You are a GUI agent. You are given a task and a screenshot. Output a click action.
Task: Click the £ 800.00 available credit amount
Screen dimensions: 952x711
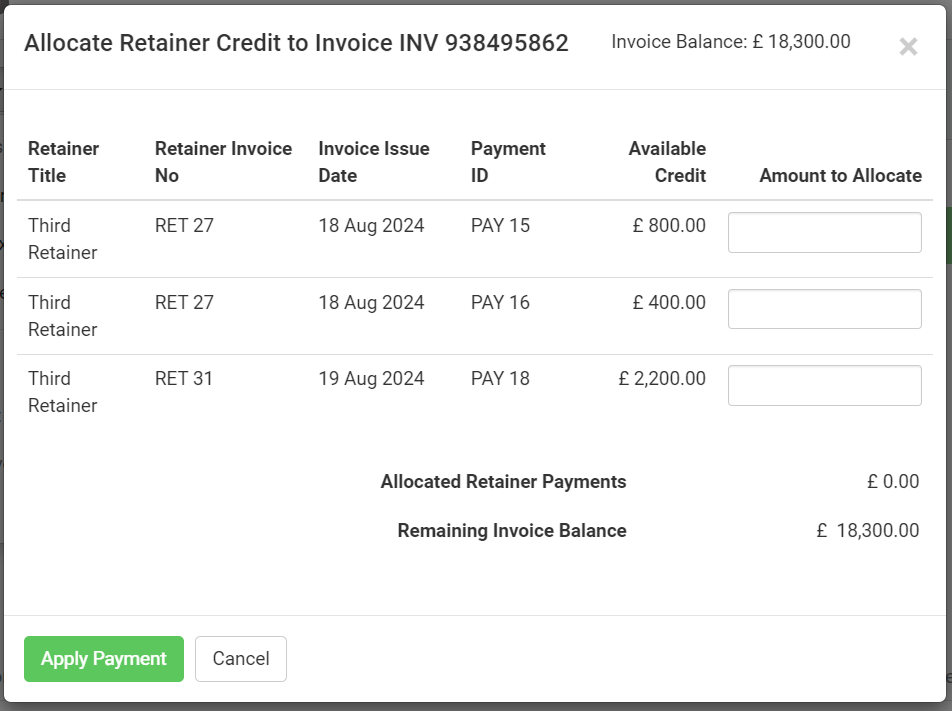click(669, 225)
